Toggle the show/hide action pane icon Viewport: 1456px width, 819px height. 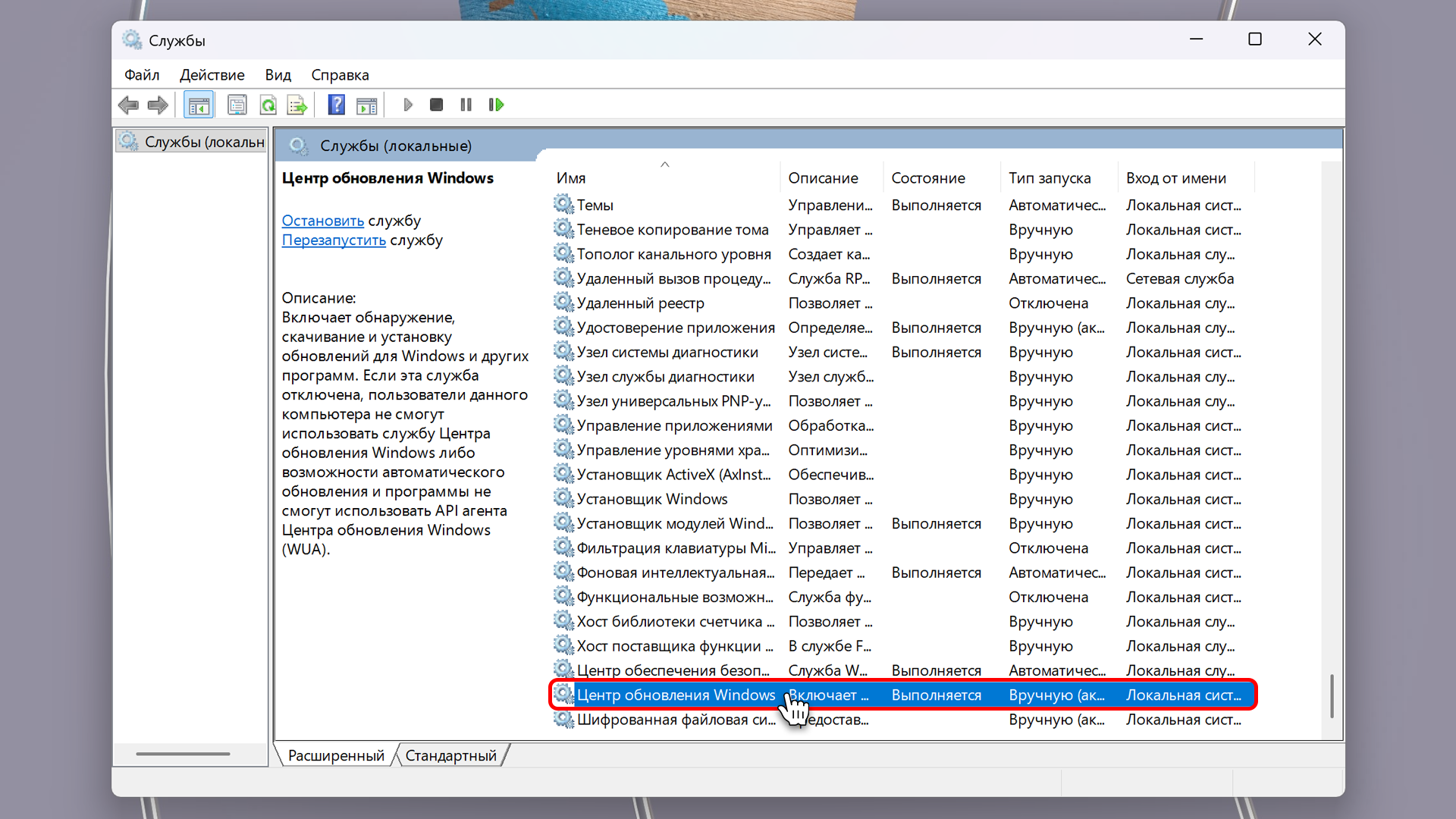[366, 105]
